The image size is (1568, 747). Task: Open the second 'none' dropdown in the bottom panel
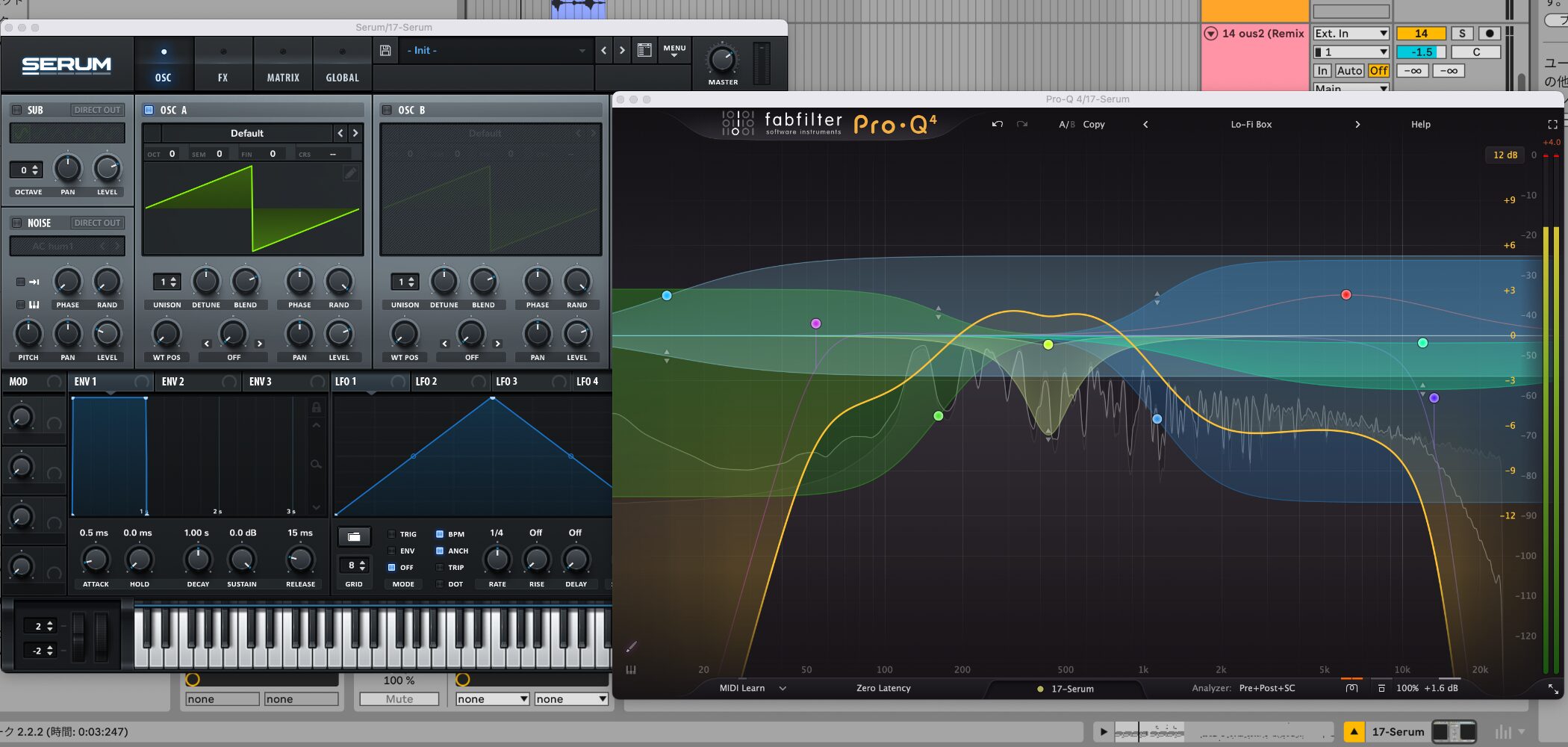point(301,699)
